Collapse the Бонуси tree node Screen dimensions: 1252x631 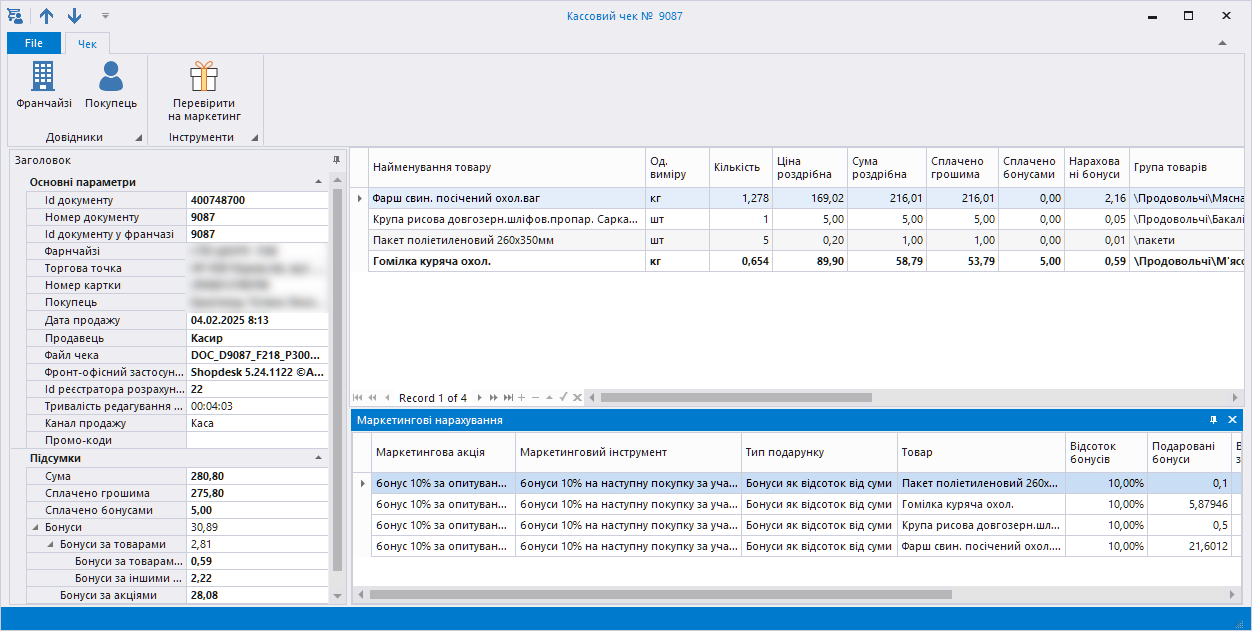click(36, 527)
